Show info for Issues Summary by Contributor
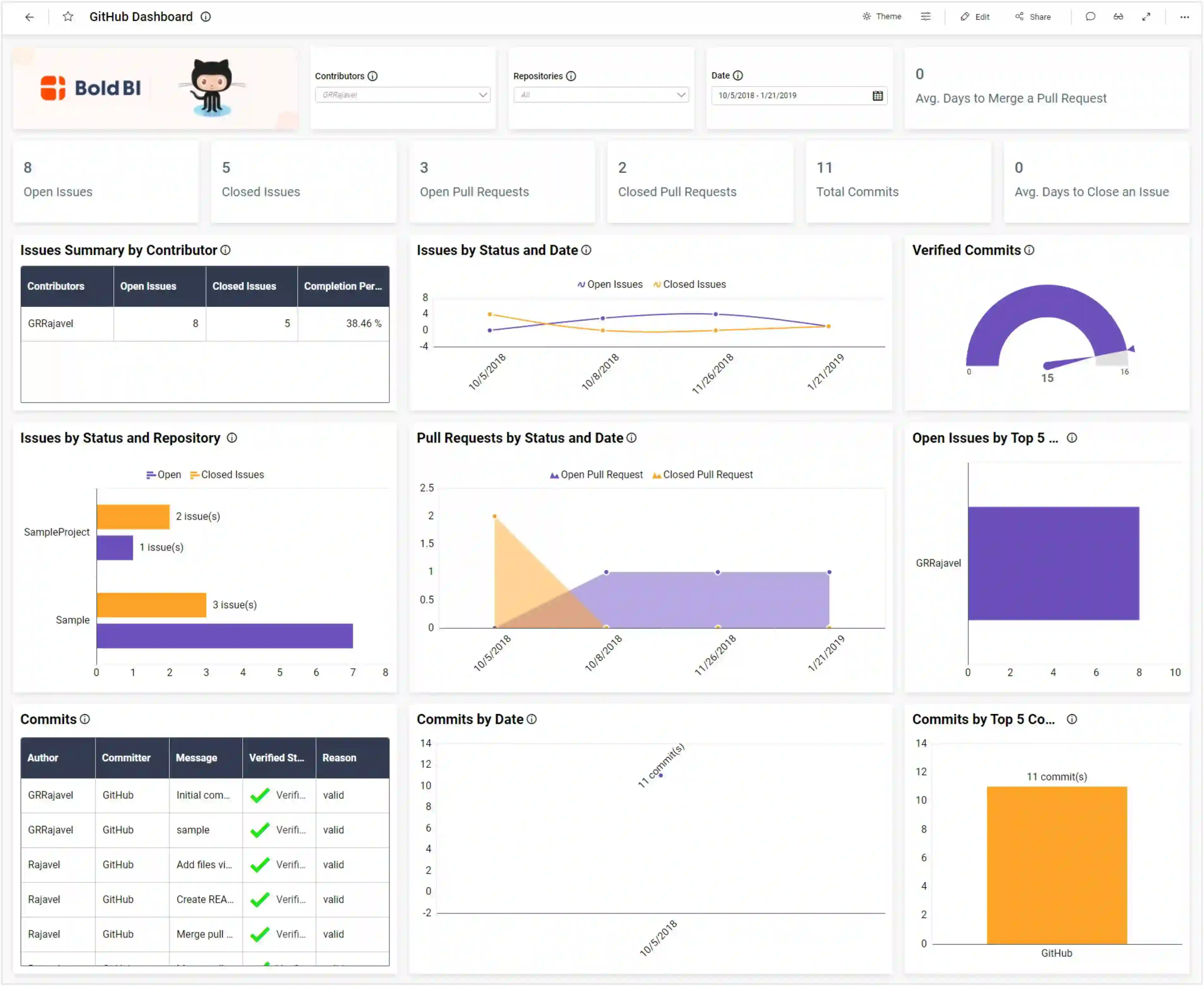1204x986 pixels. (226, 250)
